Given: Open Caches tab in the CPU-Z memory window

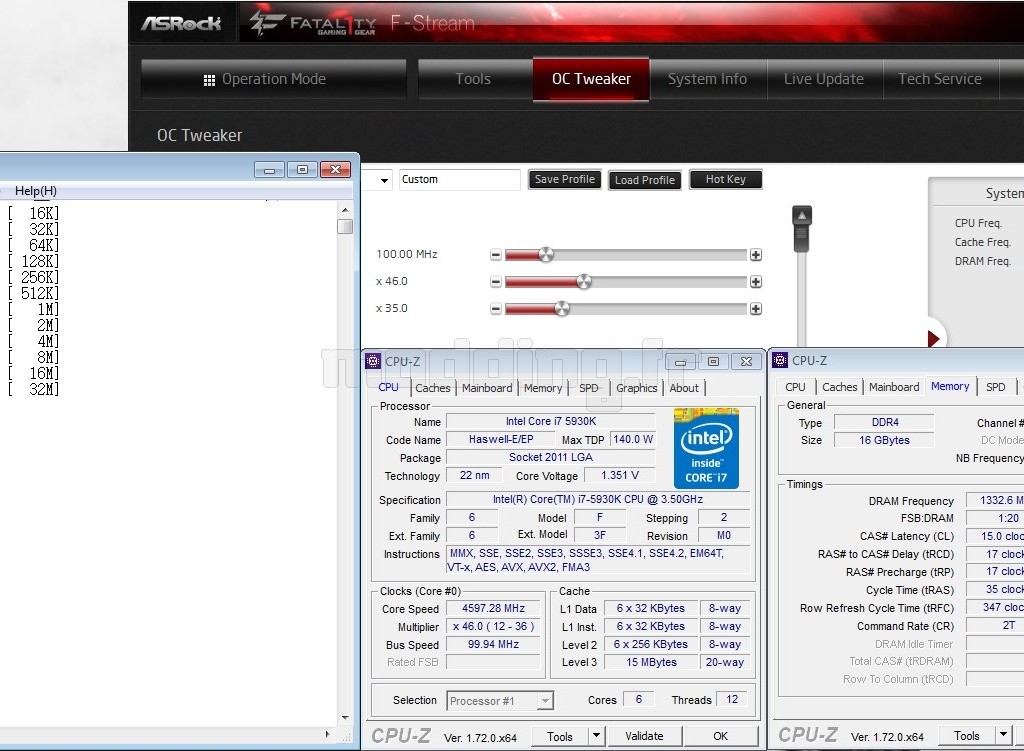Looking at the screenshot, I should tap(840, 387).
